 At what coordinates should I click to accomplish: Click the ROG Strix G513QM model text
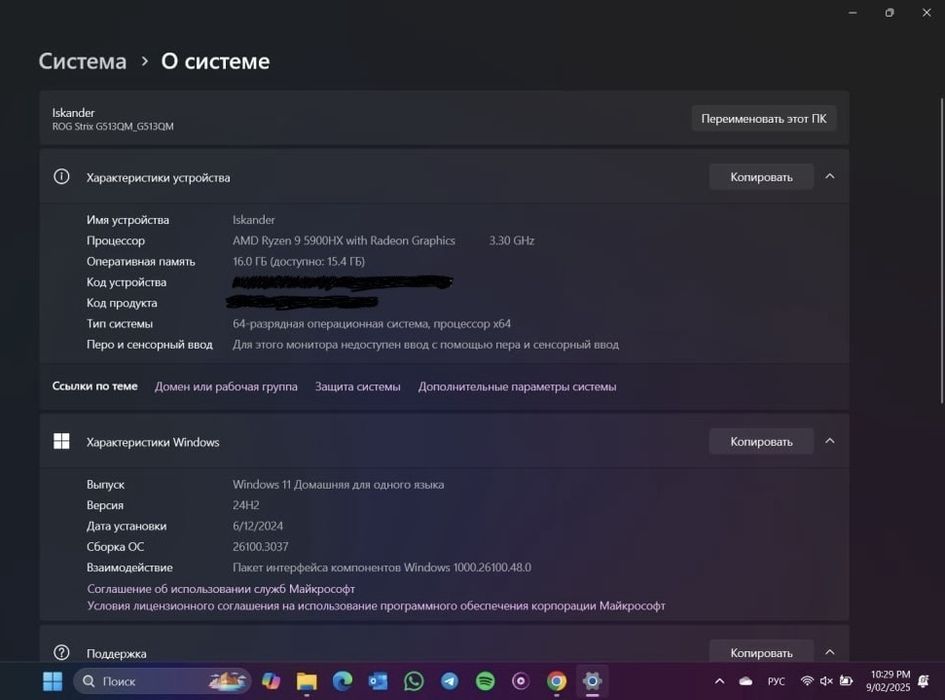point(113,126)
